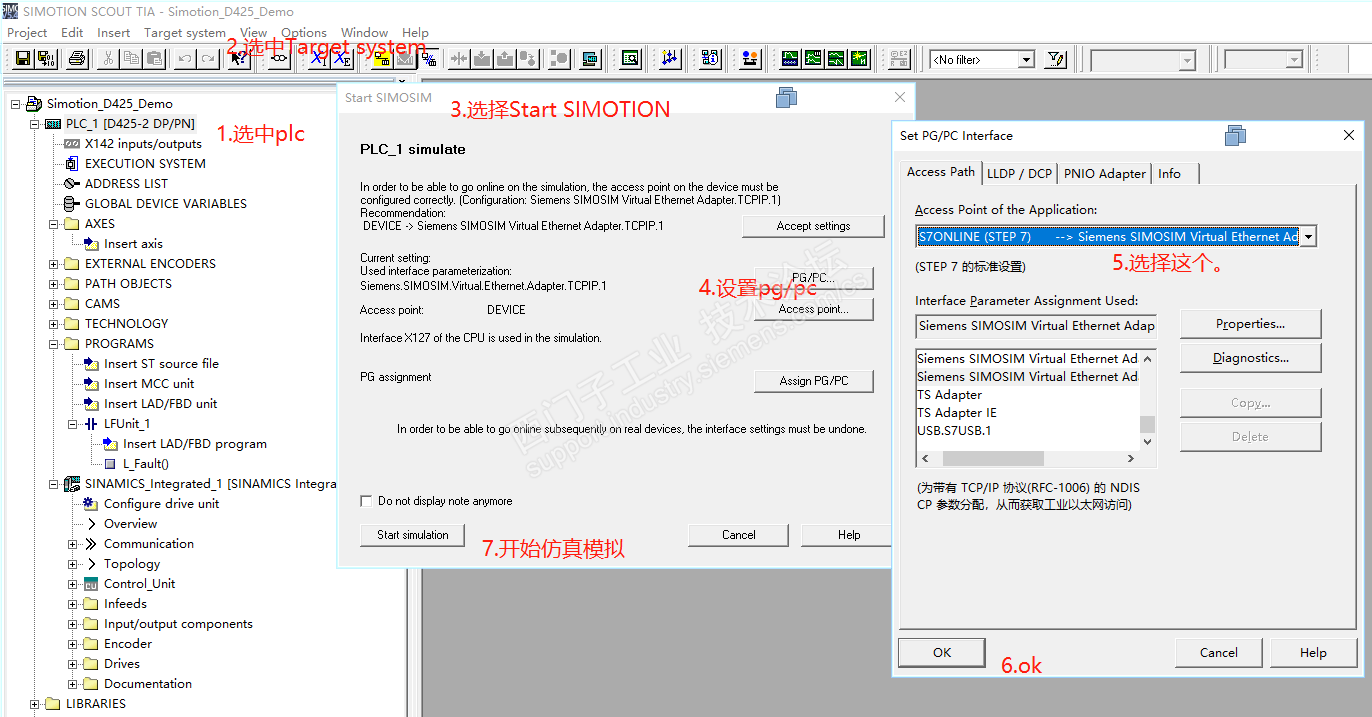
Task: Open the Insert menu
Action: click(113, 32)
